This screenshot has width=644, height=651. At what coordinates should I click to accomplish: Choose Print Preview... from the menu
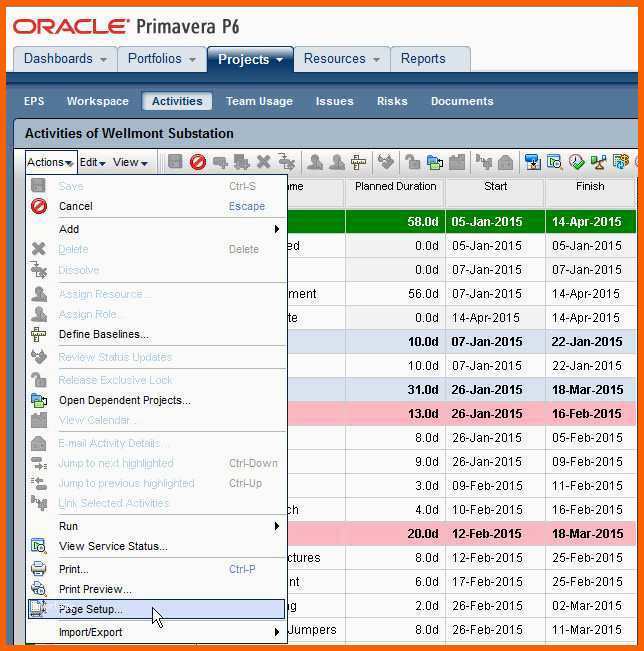pyautogui.click(x=157, y=589)
